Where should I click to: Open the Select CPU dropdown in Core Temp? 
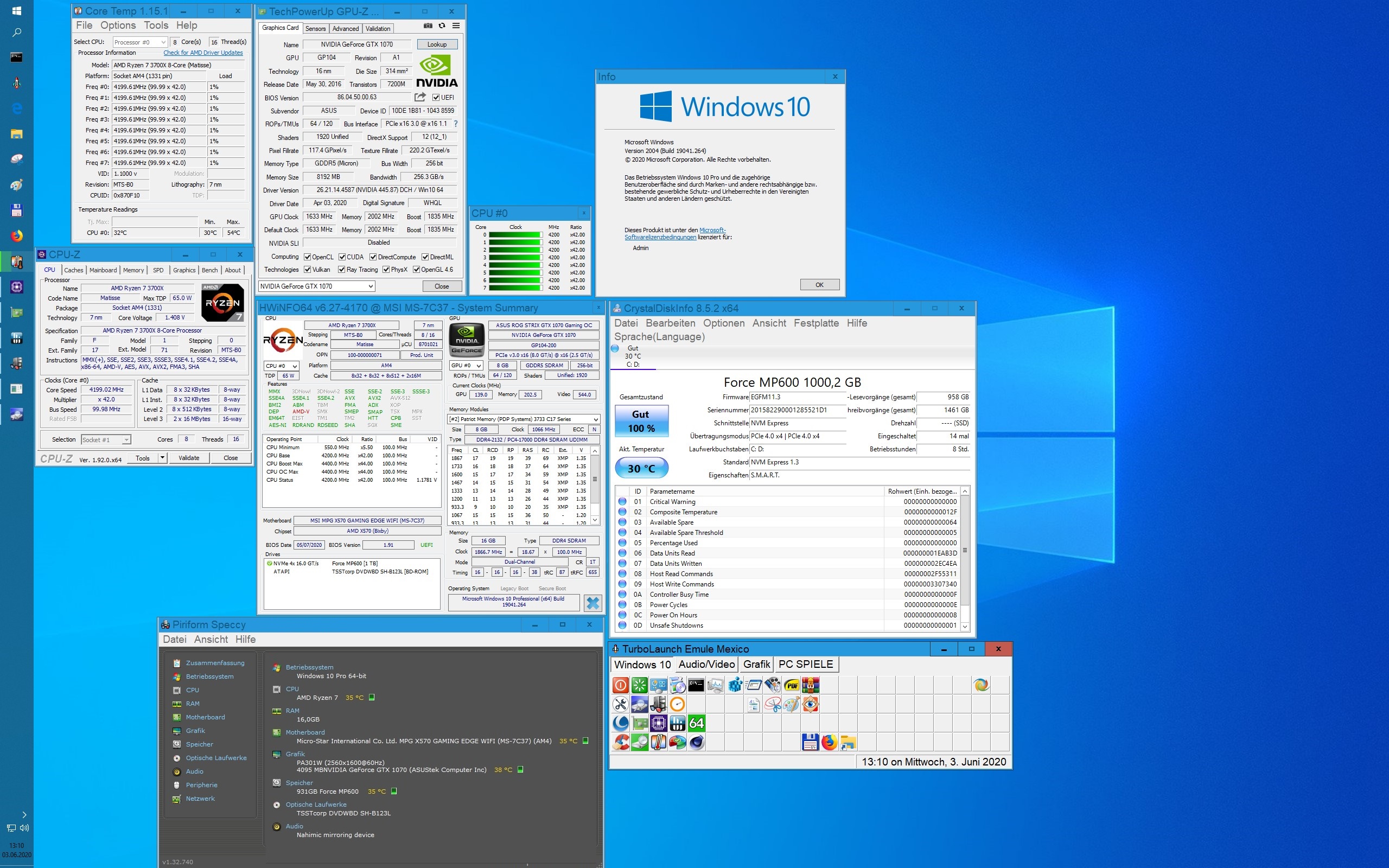tap(139, 42)
